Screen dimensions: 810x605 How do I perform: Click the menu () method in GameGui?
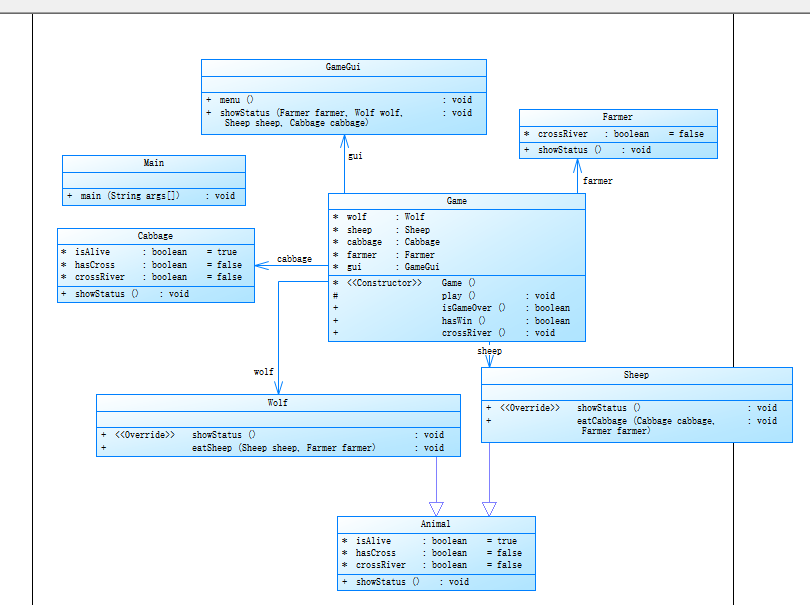coord(339,100)
